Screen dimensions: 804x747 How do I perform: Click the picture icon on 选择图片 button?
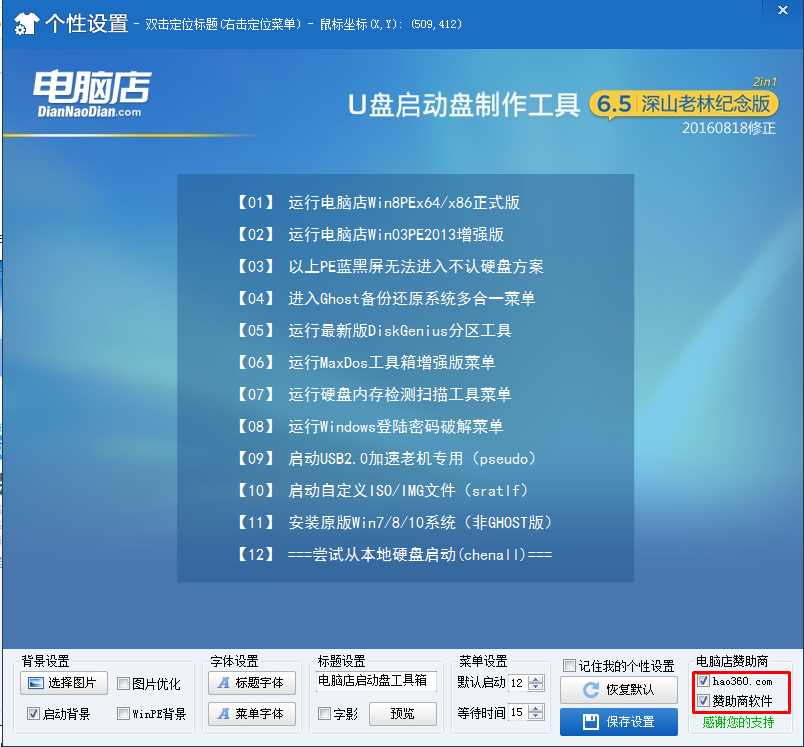click(33, 685)
